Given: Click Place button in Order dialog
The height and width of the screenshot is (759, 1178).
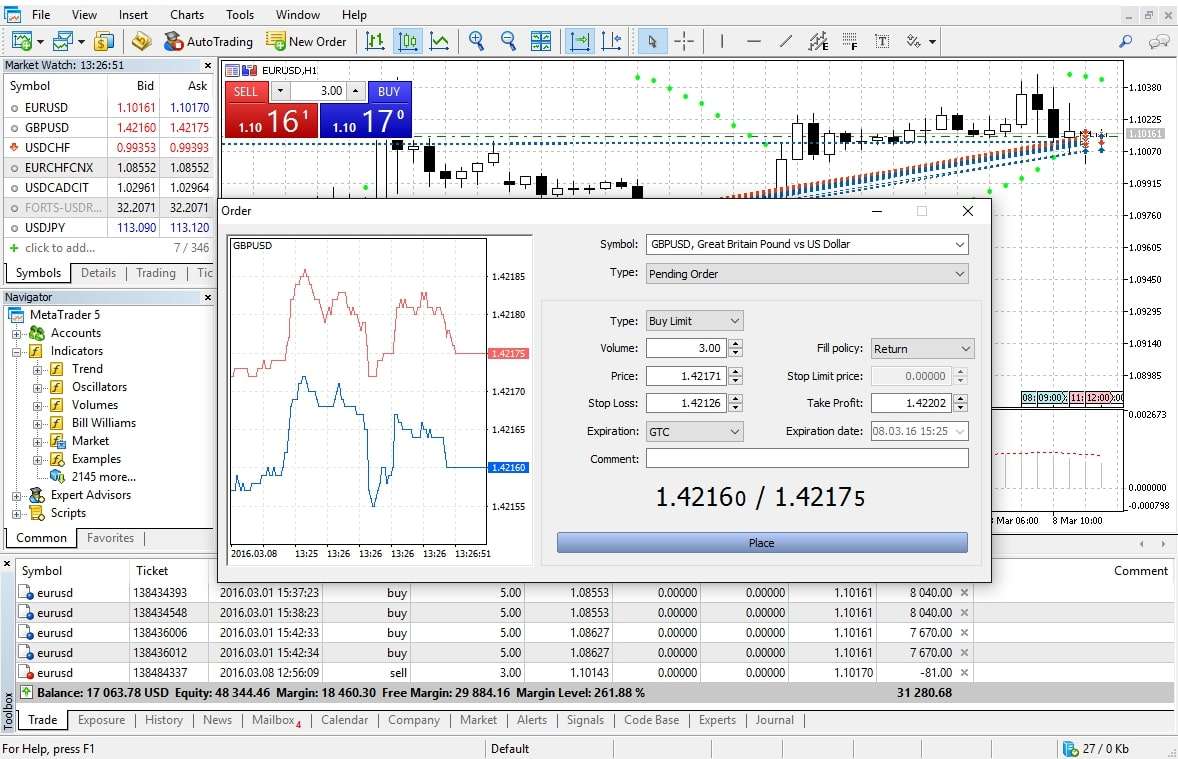Looking at the screenshot, I should point(762,543).
